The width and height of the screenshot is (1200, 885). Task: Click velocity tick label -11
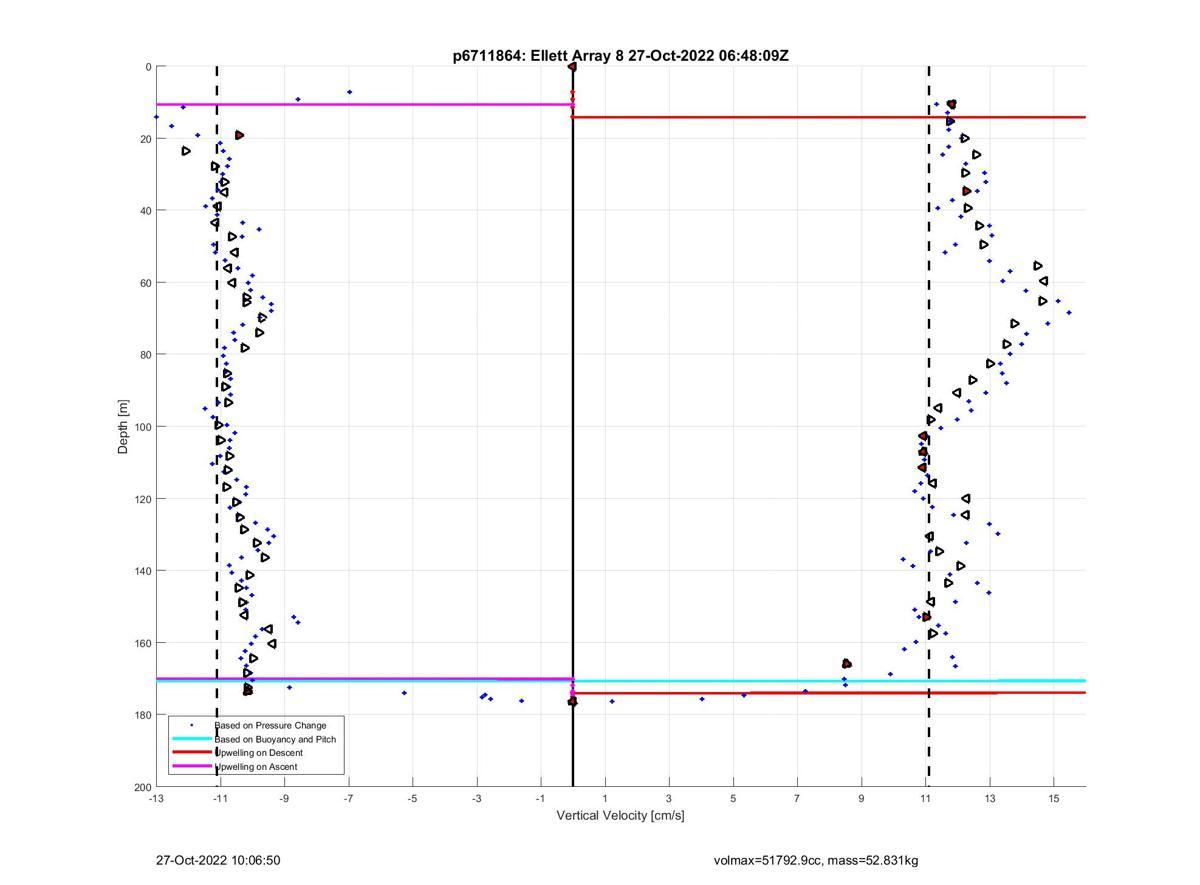220,799
